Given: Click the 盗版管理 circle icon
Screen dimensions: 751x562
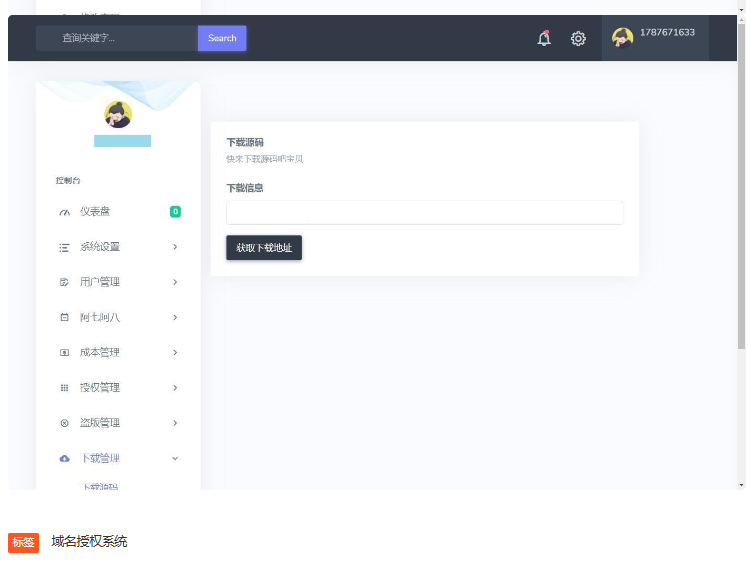Looking at the screenshot, I should [x=65, y=423].
